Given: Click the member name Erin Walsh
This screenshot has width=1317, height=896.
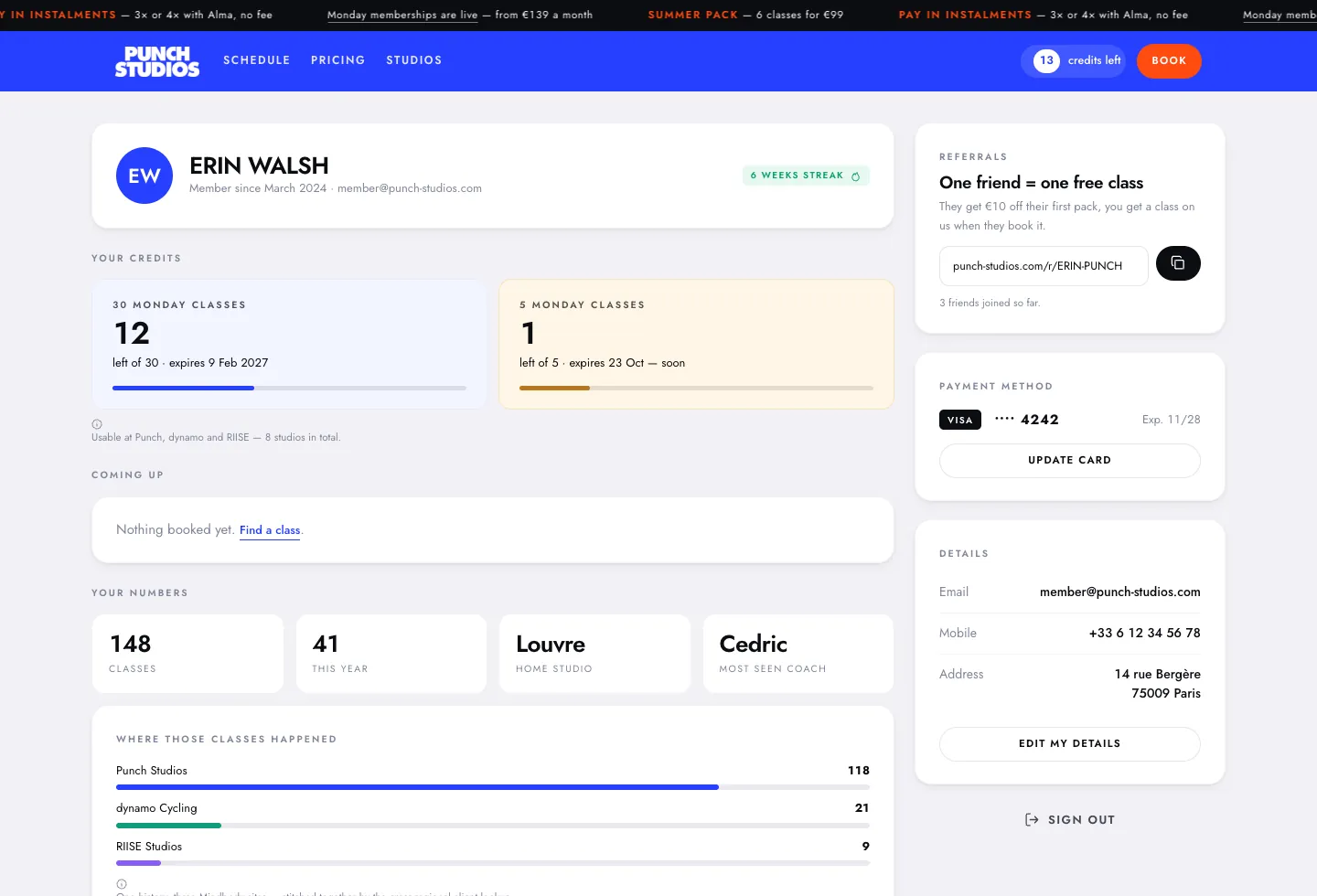Looking at the screenshot, I should click(259, 165).
